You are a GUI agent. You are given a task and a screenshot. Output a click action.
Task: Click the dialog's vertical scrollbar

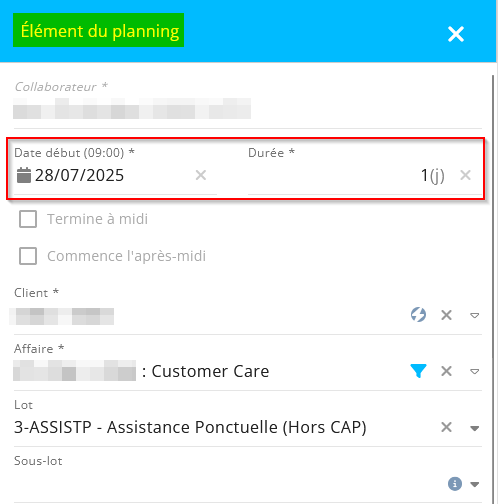[x=493, y=217]
